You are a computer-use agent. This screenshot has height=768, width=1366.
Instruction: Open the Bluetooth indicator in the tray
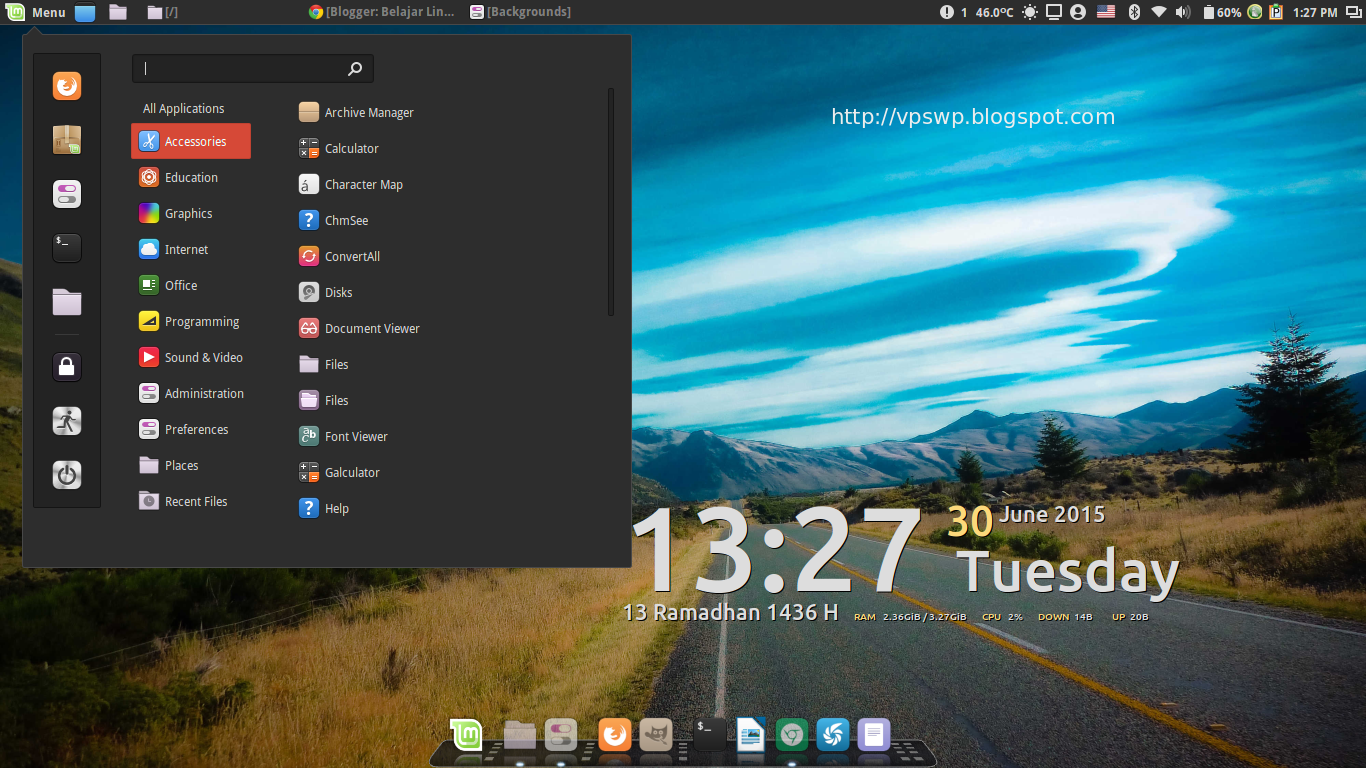[x=1134, y=12]
